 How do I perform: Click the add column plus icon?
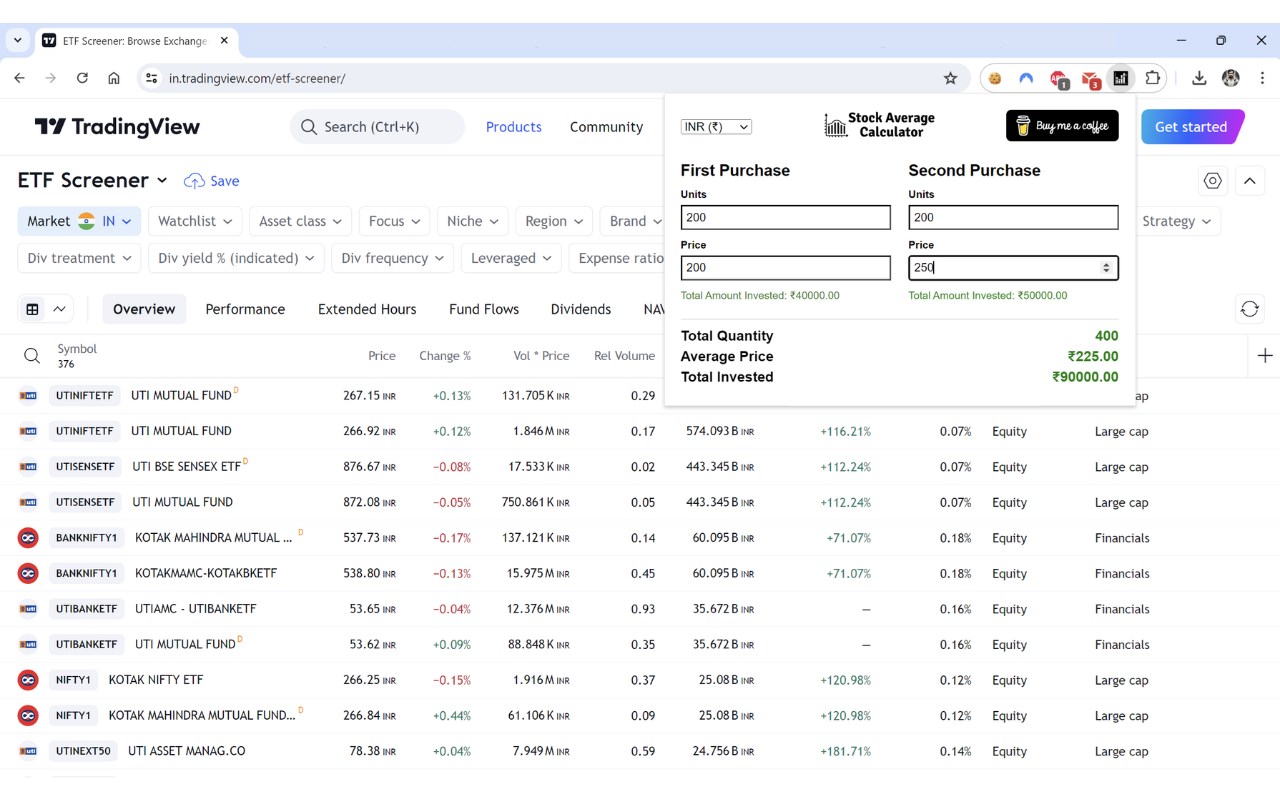(x=1265, y=356)
